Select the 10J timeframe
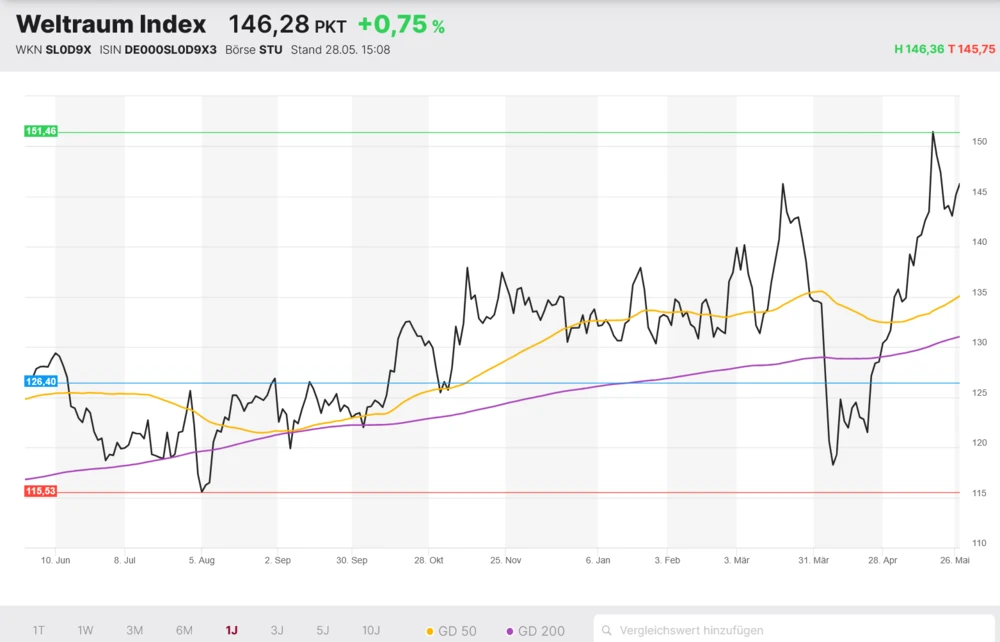Viewport: 1000px width, 642px height. click(x=371, y=630)
